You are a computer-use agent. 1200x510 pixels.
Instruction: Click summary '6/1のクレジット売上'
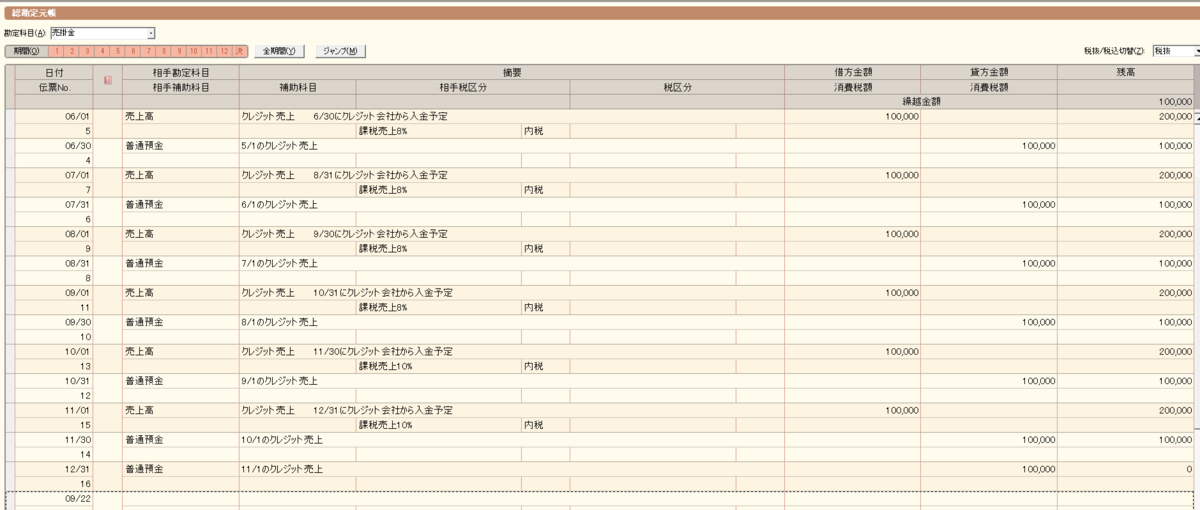(x=280, y=204)
